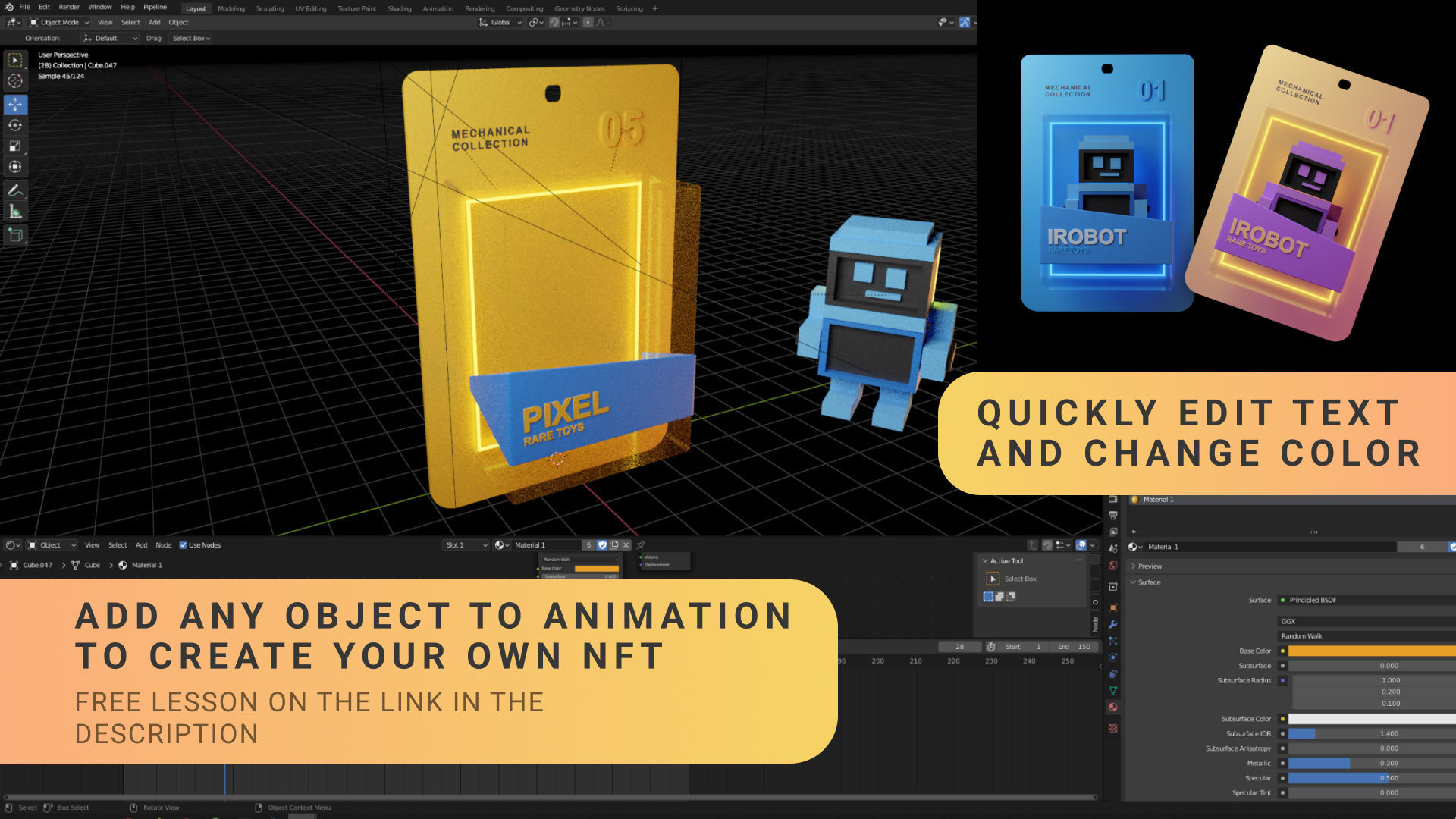The width and height of the screenshot is (1456, 819).
Task: Switch to the Geometry Nodes workspace tab
Action: point(579,9)
